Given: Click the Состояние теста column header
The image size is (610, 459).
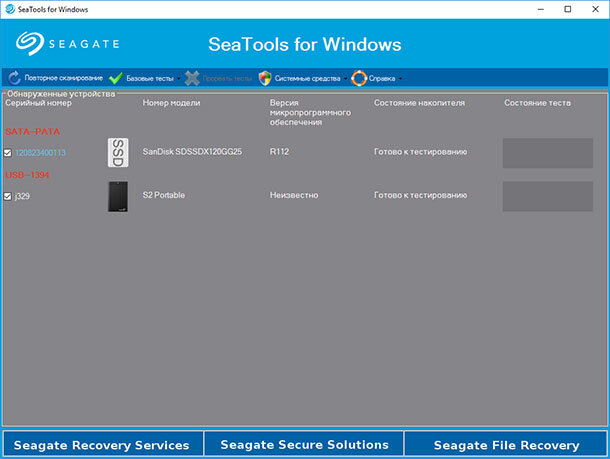Looking at the screenshot, I should tap(538, 103).
